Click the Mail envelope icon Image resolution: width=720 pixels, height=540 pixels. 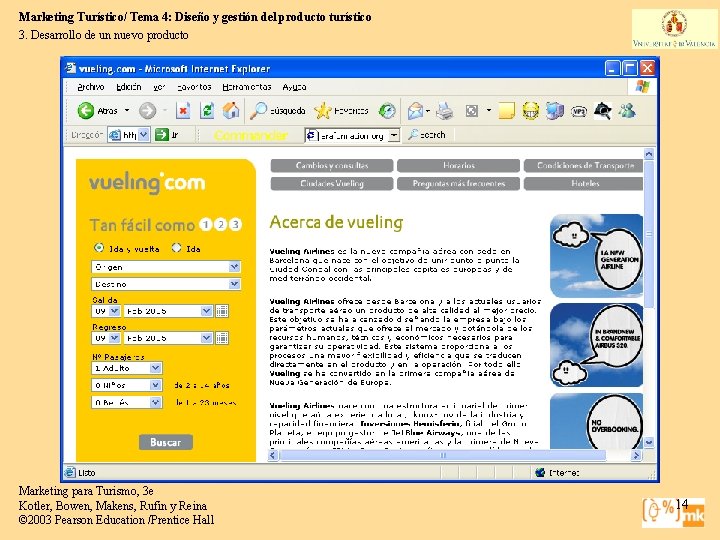pyautogui.click(x=415, y=111)
